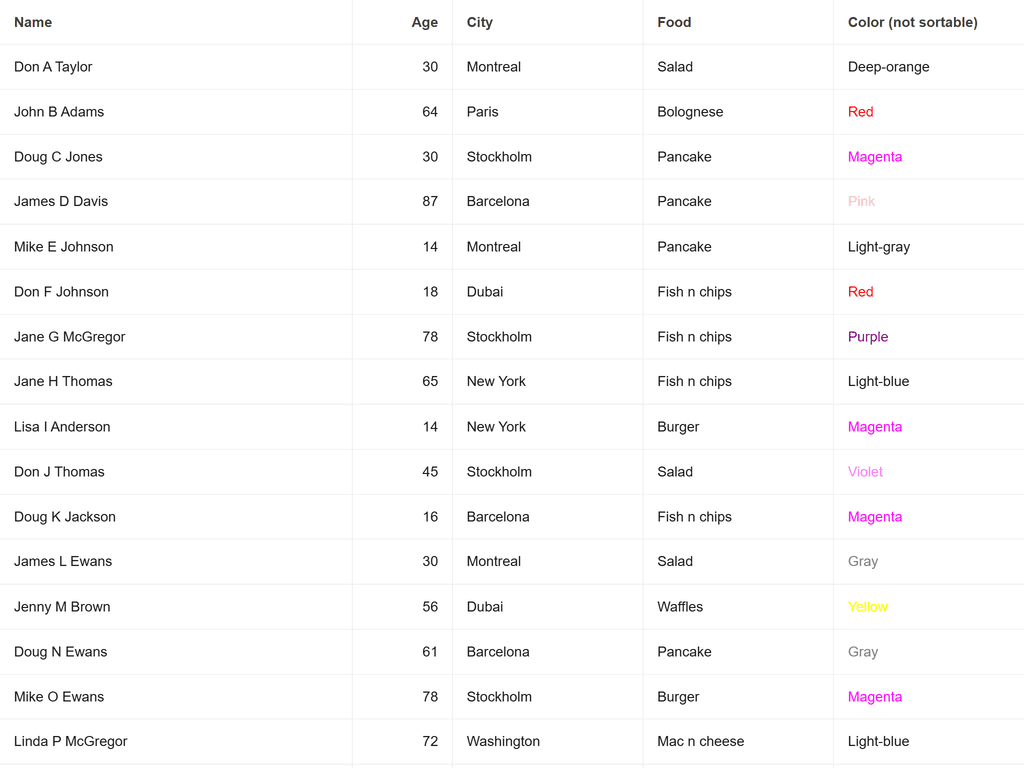The width and height of the screenshot is (1024, 768).
Task: Click the Color (not sortable) header
Action: [912, 22]
